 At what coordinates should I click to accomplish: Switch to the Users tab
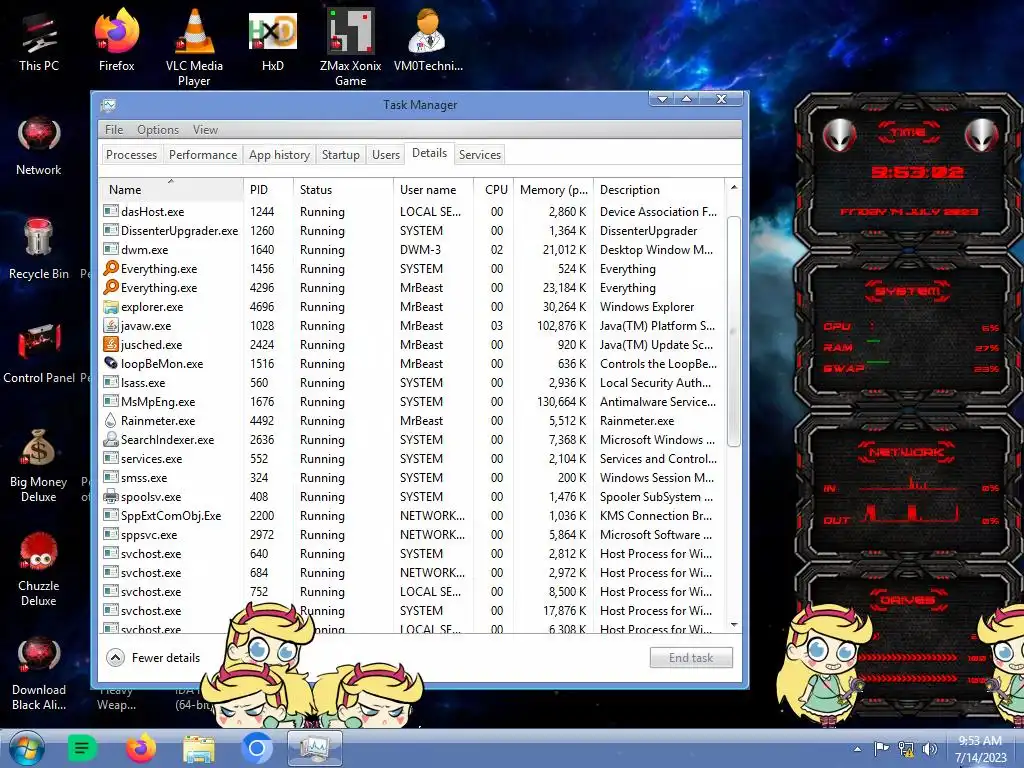[x=385, y=155]
